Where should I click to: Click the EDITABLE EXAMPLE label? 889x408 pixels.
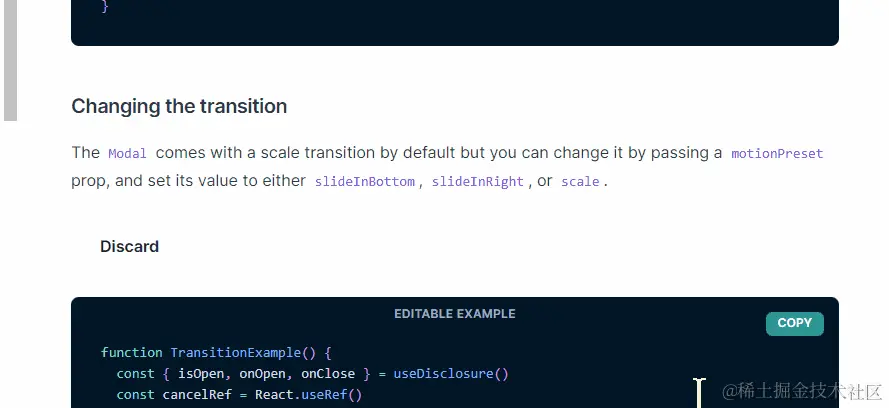coord(455,314)
